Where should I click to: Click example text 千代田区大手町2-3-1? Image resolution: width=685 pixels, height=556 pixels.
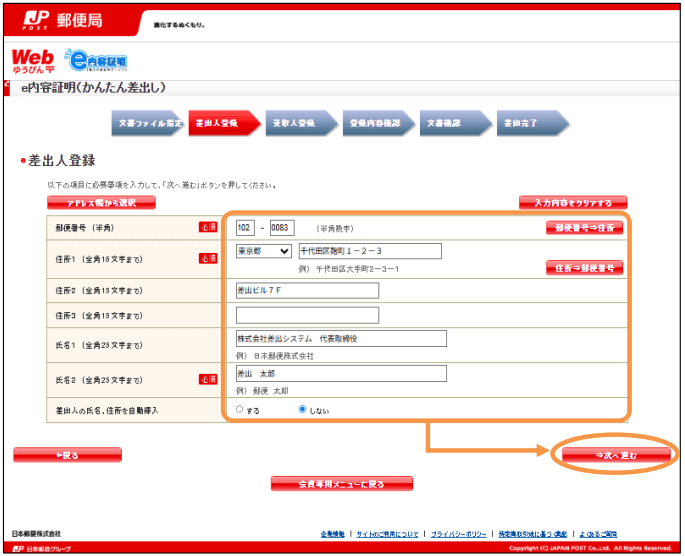[357, 269]
